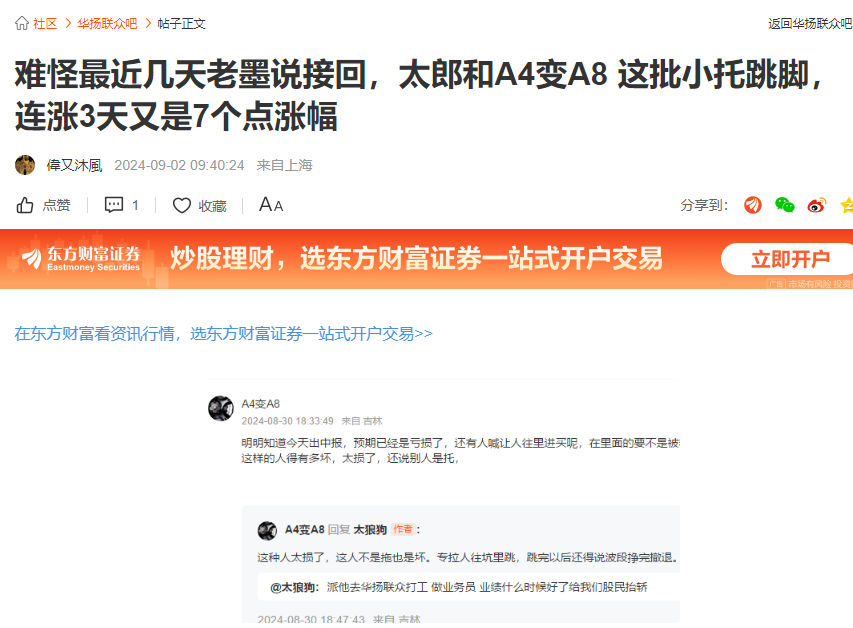Share to Eastmoney via red icon
The image size is (853, 628).
click(x=753, y=205)
